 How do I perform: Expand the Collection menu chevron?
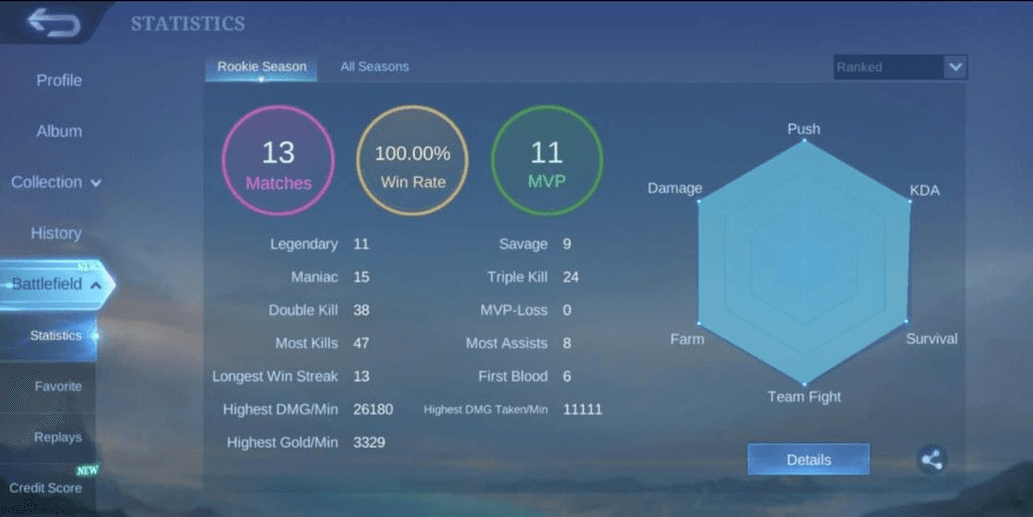pos(96,183)
